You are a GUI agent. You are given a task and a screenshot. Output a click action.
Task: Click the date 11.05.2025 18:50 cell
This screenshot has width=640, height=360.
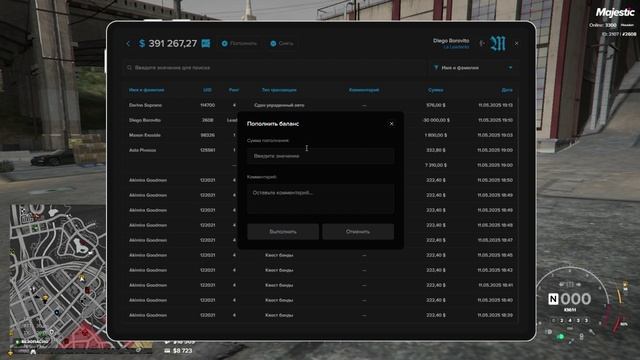tap(495, 180)
